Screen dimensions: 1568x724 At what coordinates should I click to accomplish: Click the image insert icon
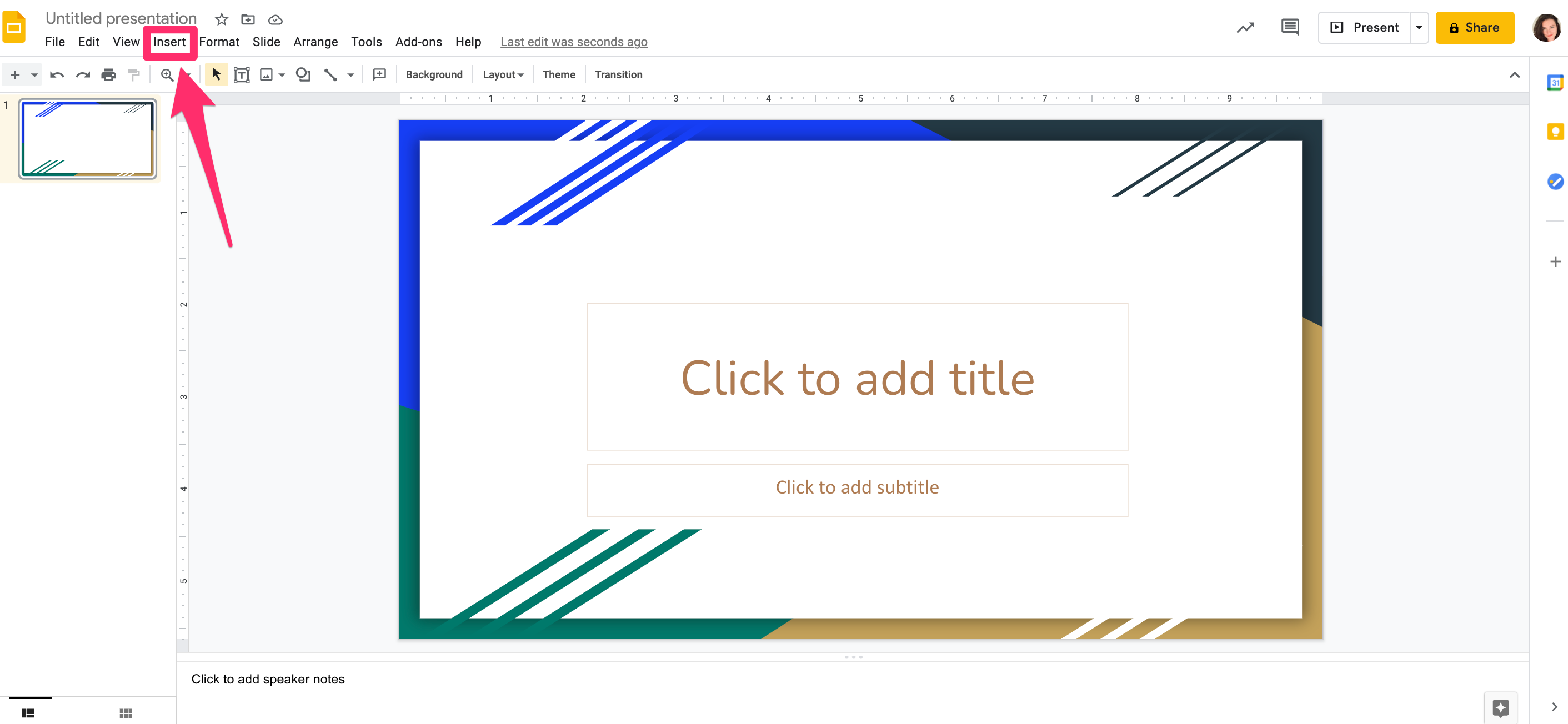[x=267, y=74]
